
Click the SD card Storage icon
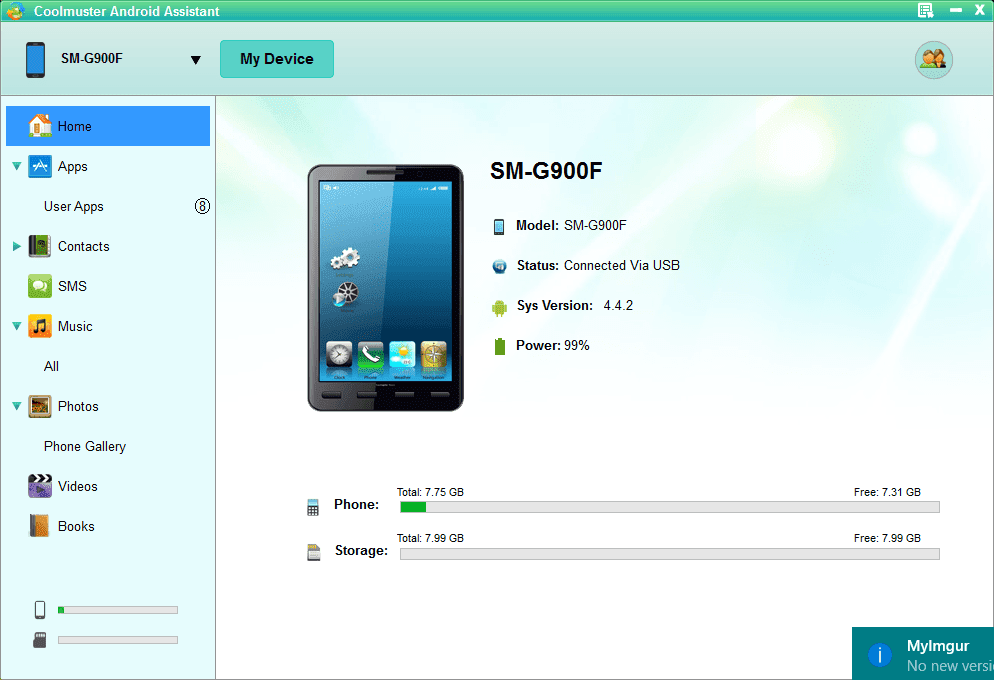[313, 552]
